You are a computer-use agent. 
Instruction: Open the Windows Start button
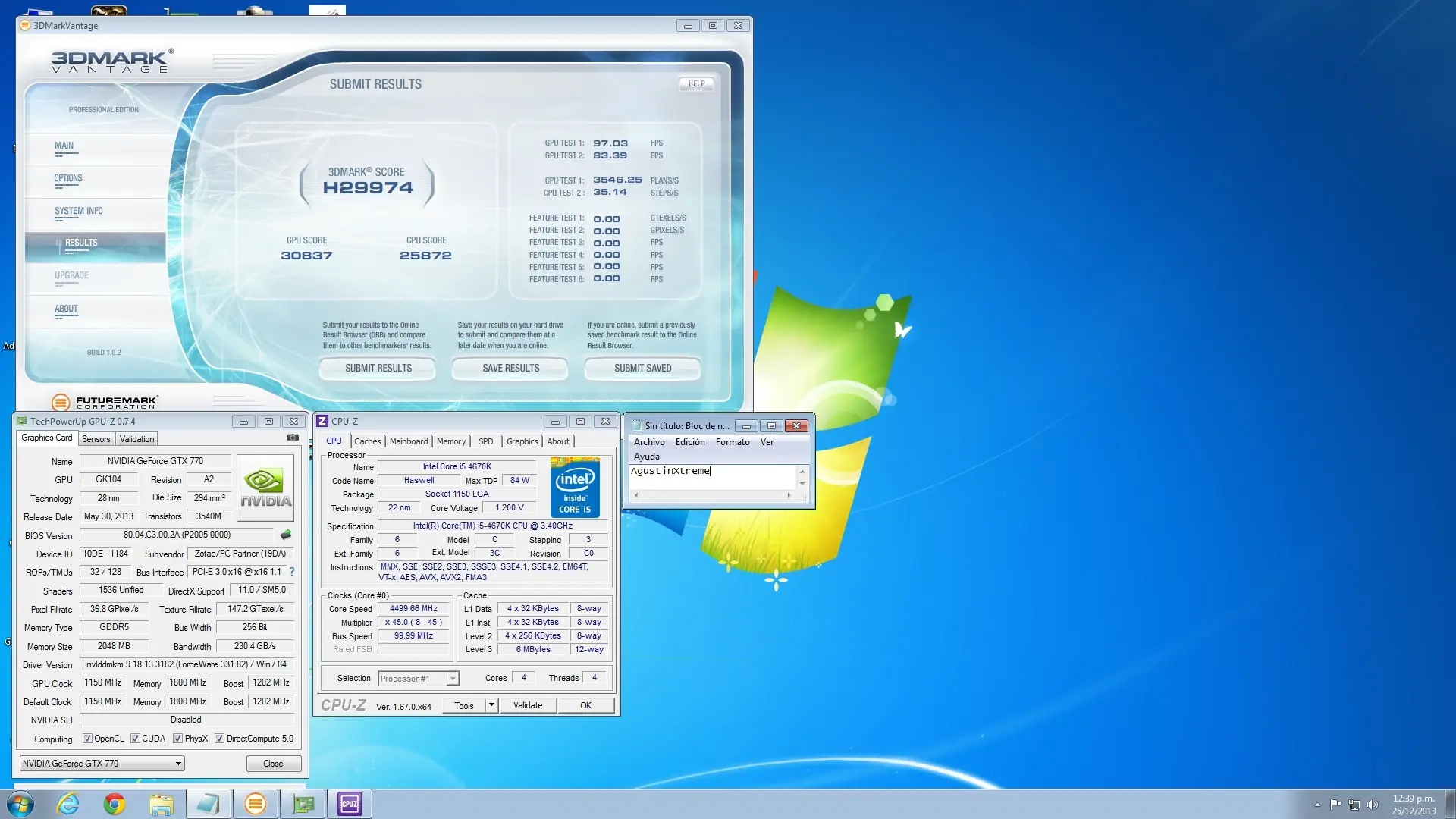20,804
